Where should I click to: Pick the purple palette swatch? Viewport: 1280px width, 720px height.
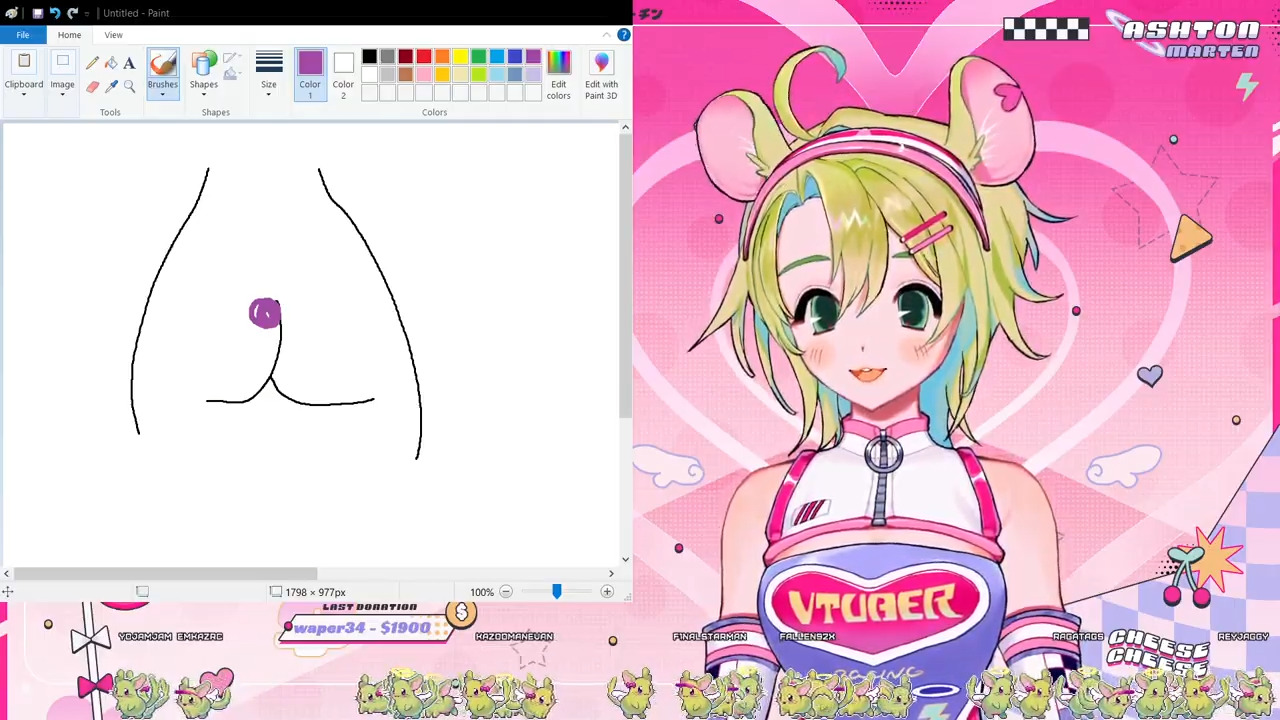click(x=533, y=57)
